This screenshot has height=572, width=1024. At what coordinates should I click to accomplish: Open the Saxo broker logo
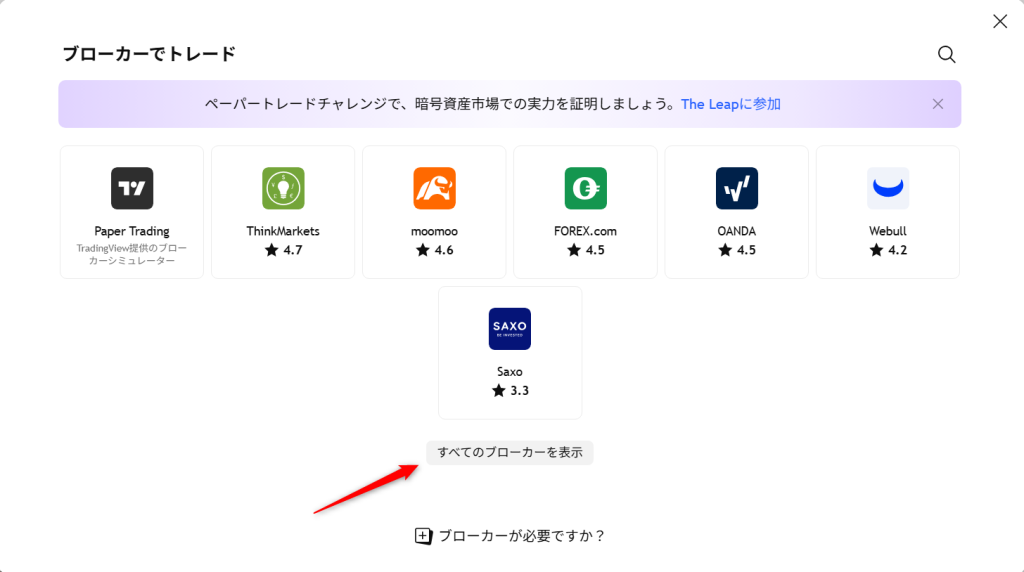click(x=510, y=329)
